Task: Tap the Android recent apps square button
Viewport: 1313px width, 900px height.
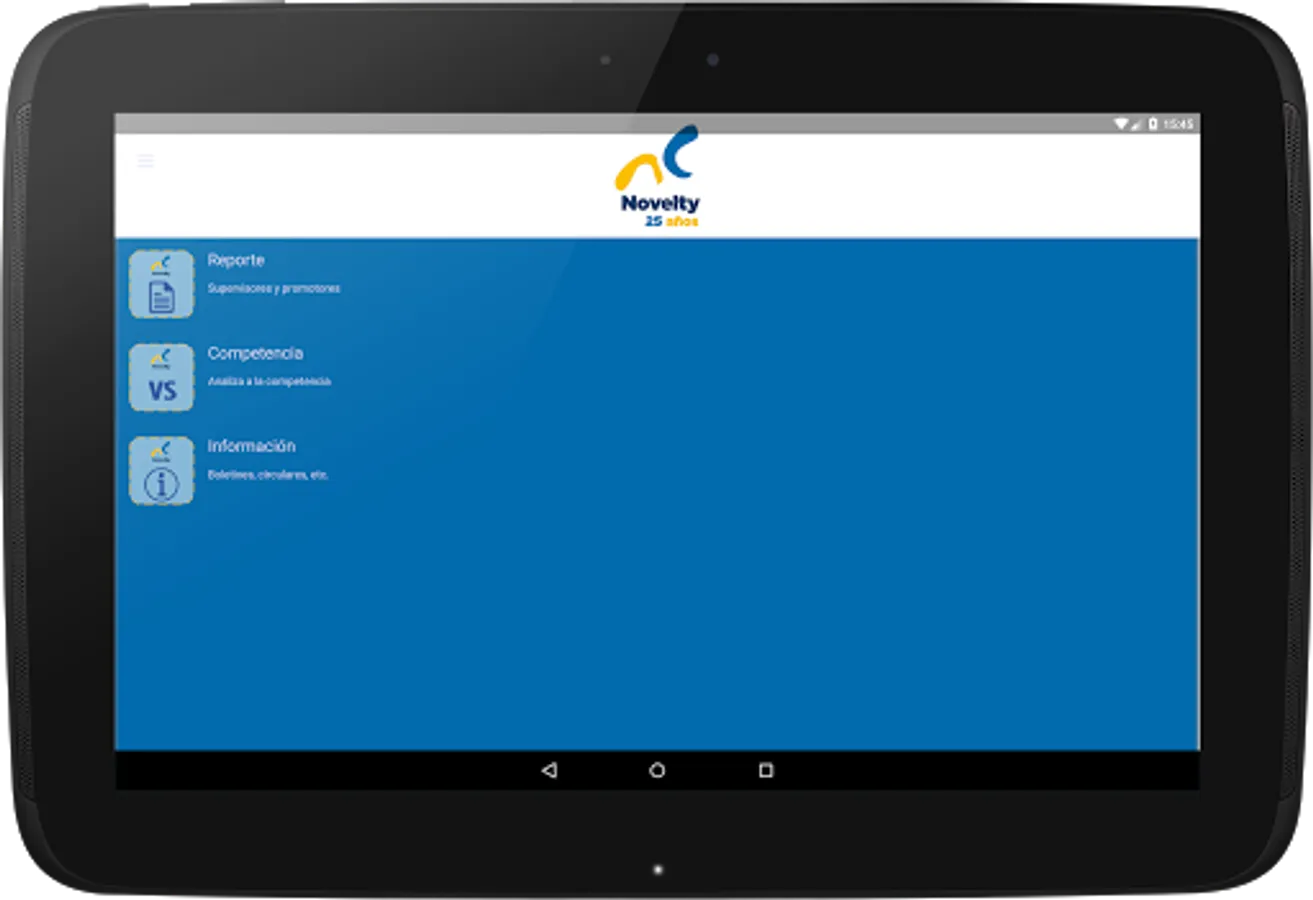Action: 766,771
